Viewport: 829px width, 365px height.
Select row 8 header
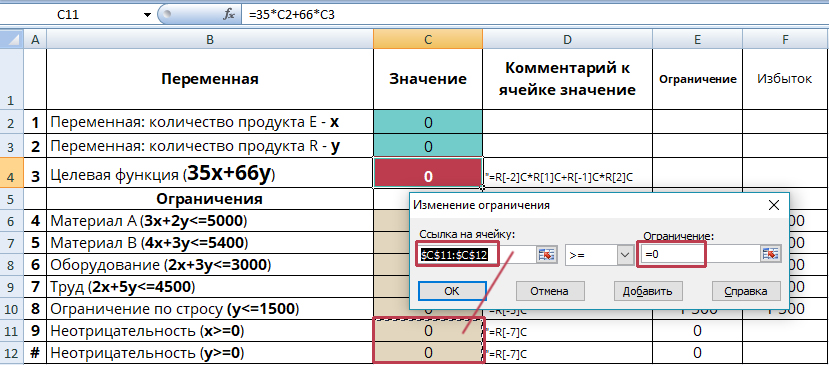point(12,264)
